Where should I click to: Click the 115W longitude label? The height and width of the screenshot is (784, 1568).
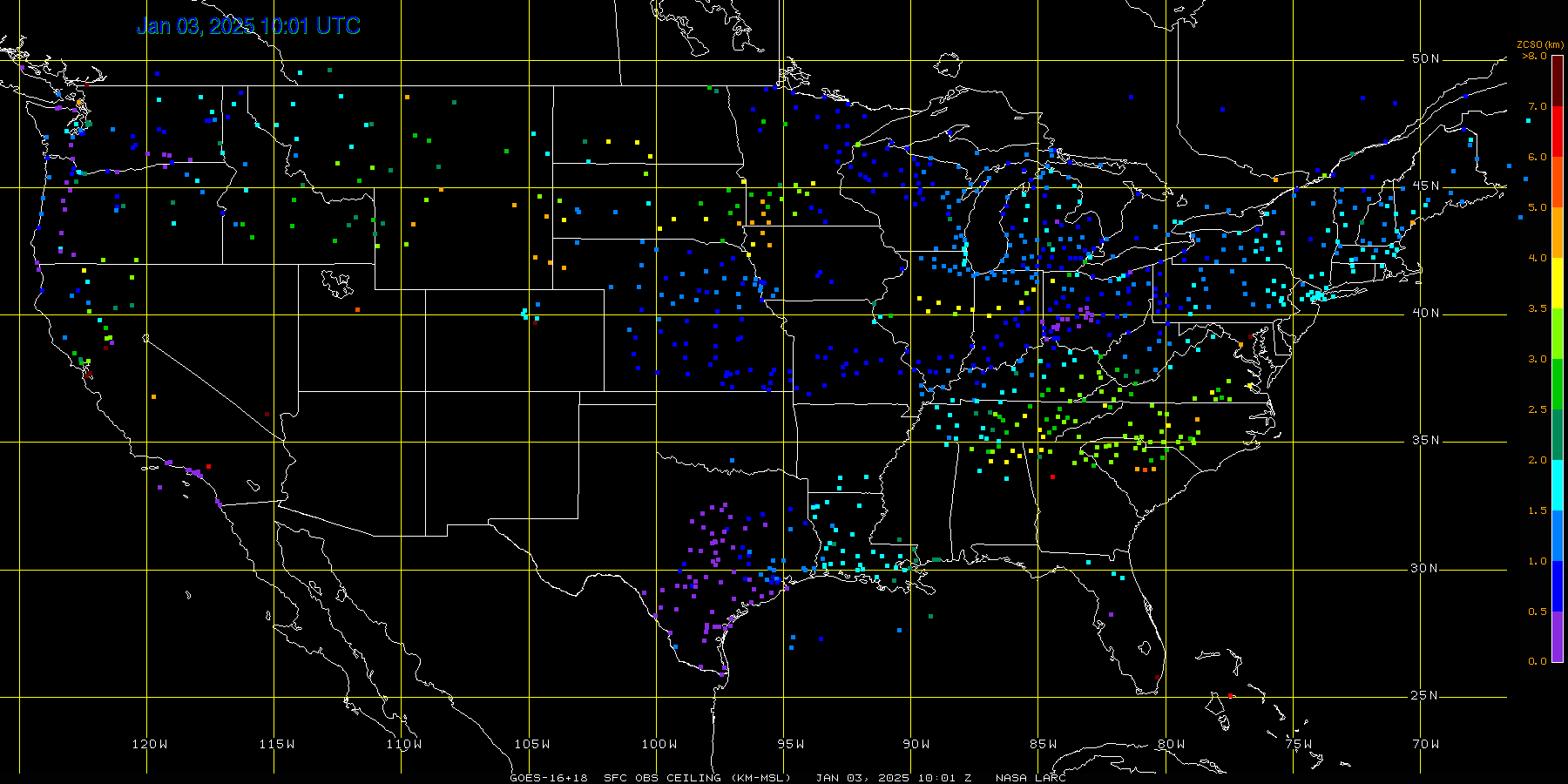tap(277, 744)
